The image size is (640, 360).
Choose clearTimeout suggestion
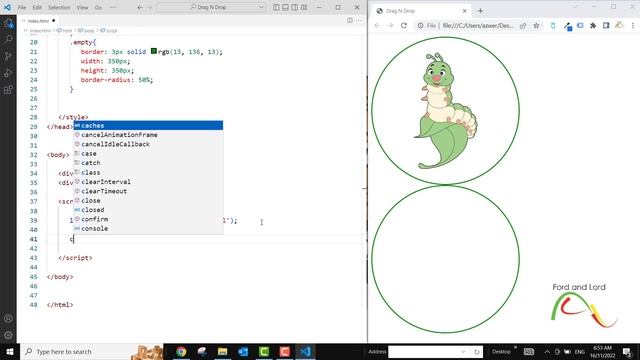click(x=148, y=191)
